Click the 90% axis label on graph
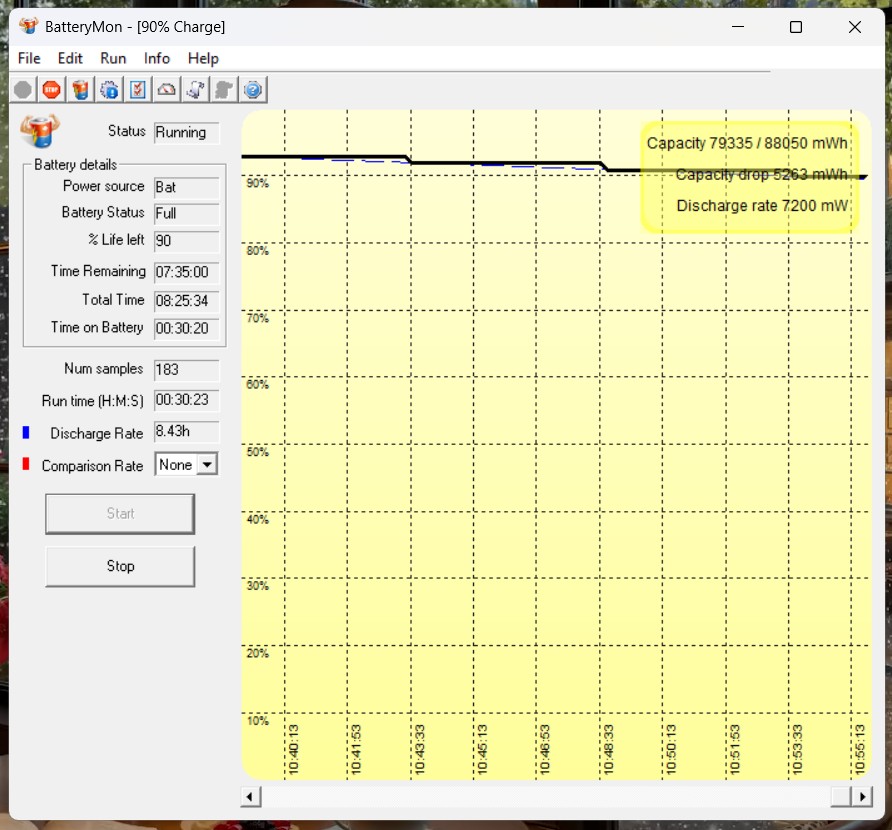Viewport: 892px width, 830px height. 258,183
